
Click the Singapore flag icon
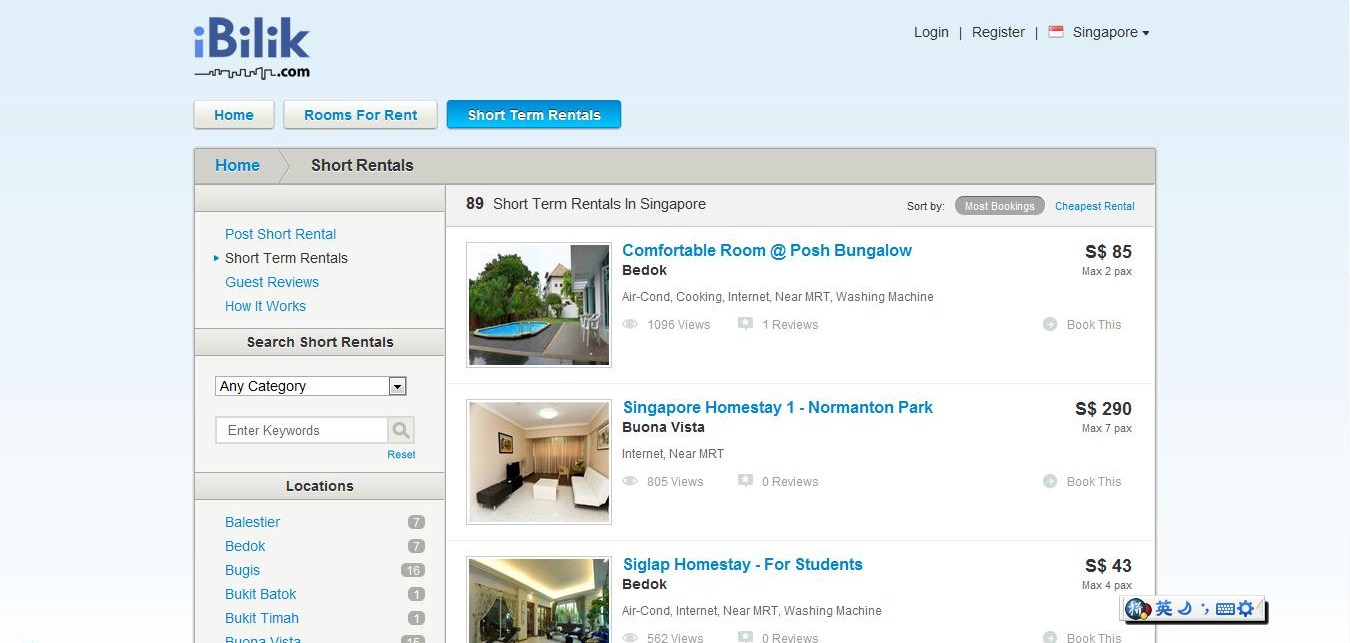[x=1056, y=32]
